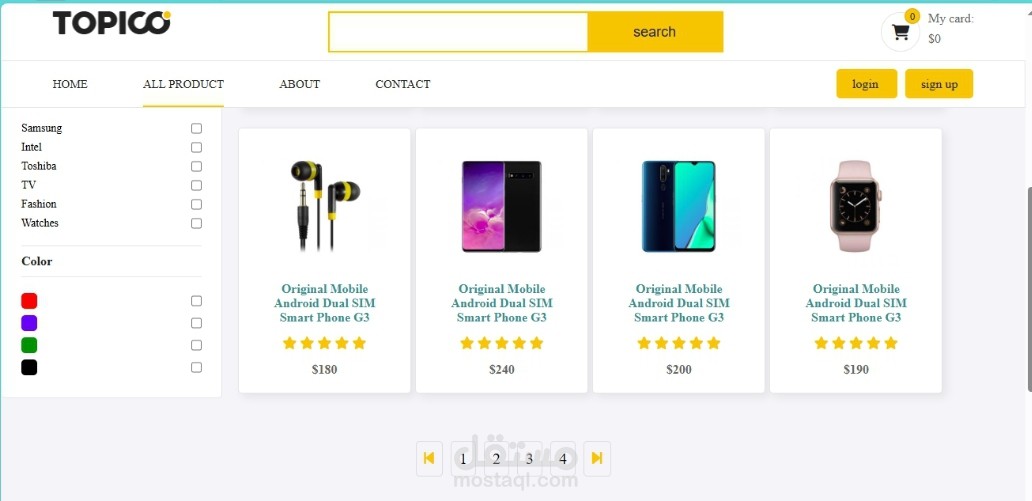Go to first page pagination arrow
Viewport: 1032px width, 501px height.
429,458
